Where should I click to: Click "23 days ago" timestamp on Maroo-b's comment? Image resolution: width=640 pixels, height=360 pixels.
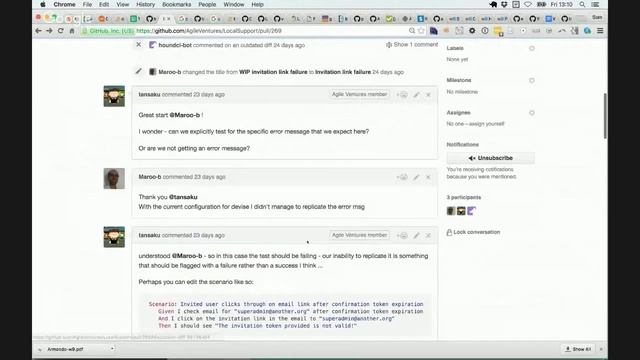209,177
